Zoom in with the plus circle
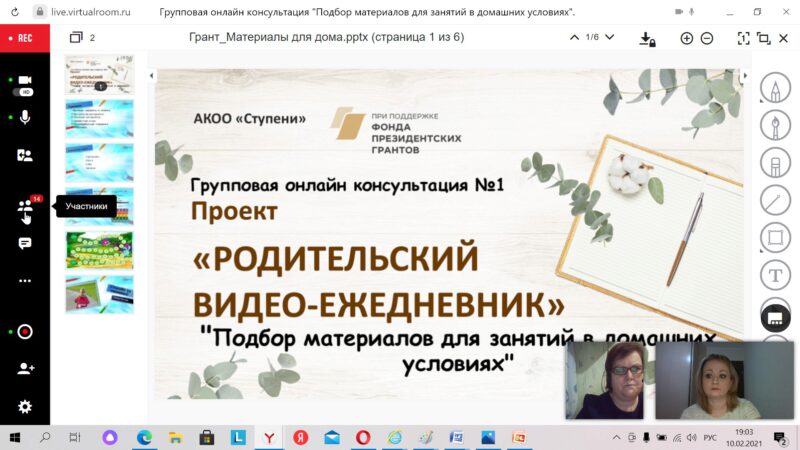The image size is (800, 450). (687, 38)
